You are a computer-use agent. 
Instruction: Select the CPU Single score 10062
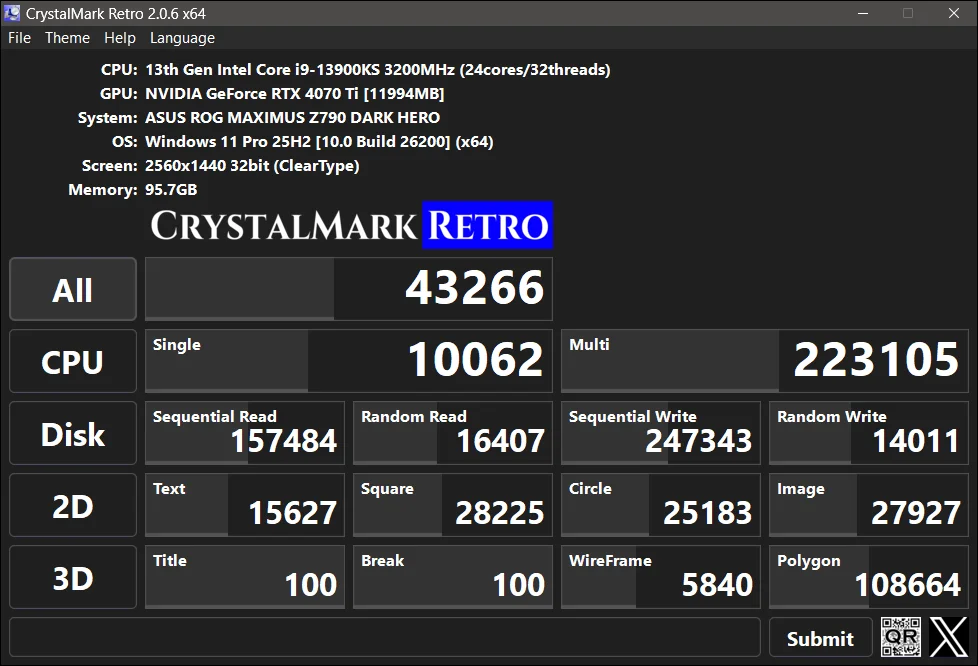349,362
